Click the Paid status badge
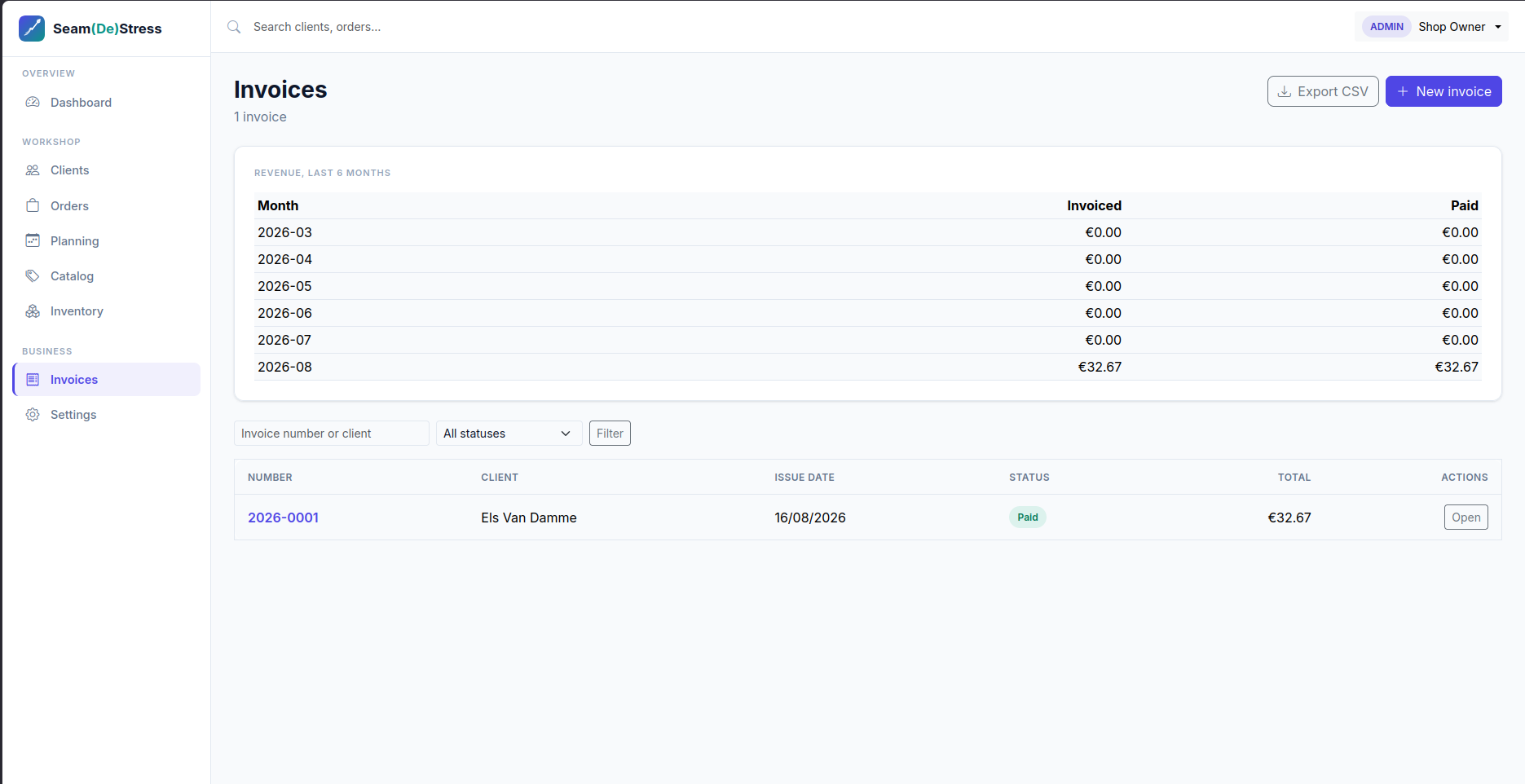 (1027, 518)
